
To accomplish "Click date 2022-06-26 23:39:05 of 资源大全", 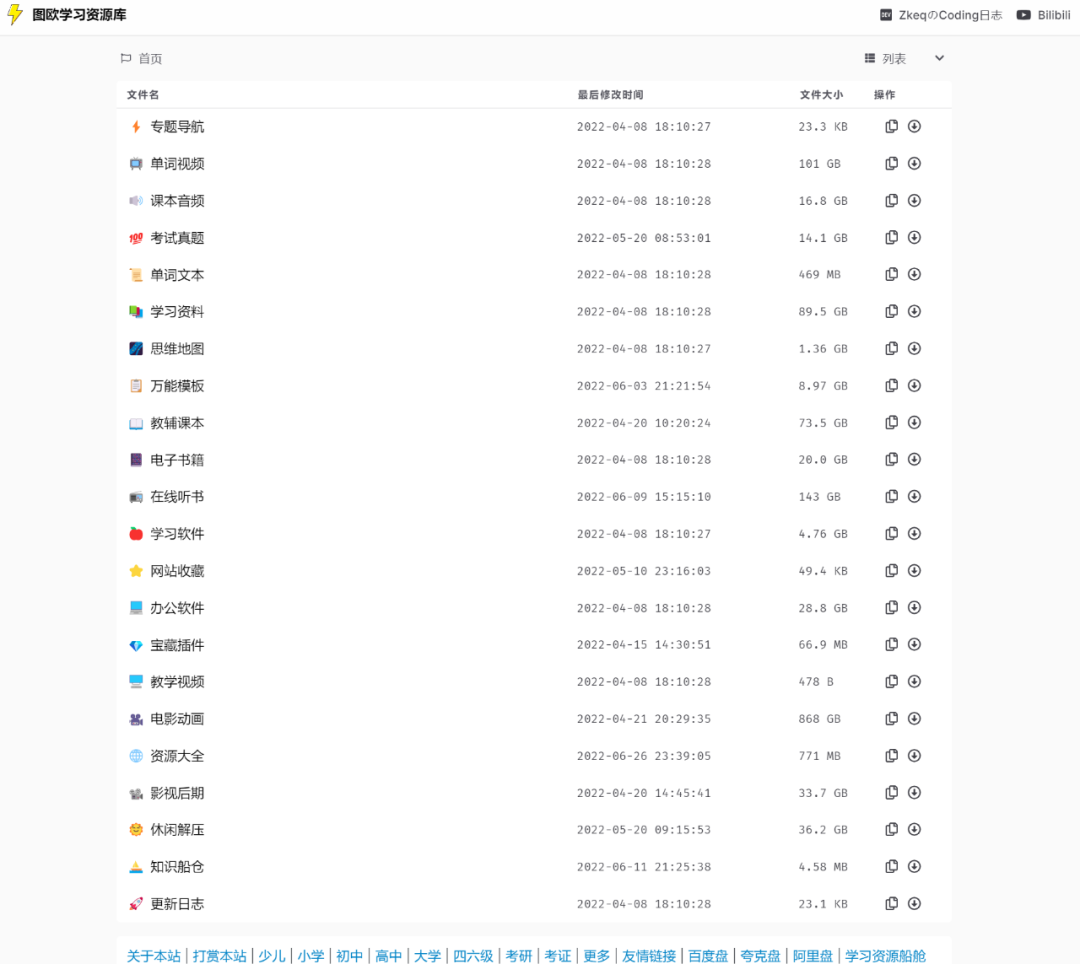I will tap(643, 756).
